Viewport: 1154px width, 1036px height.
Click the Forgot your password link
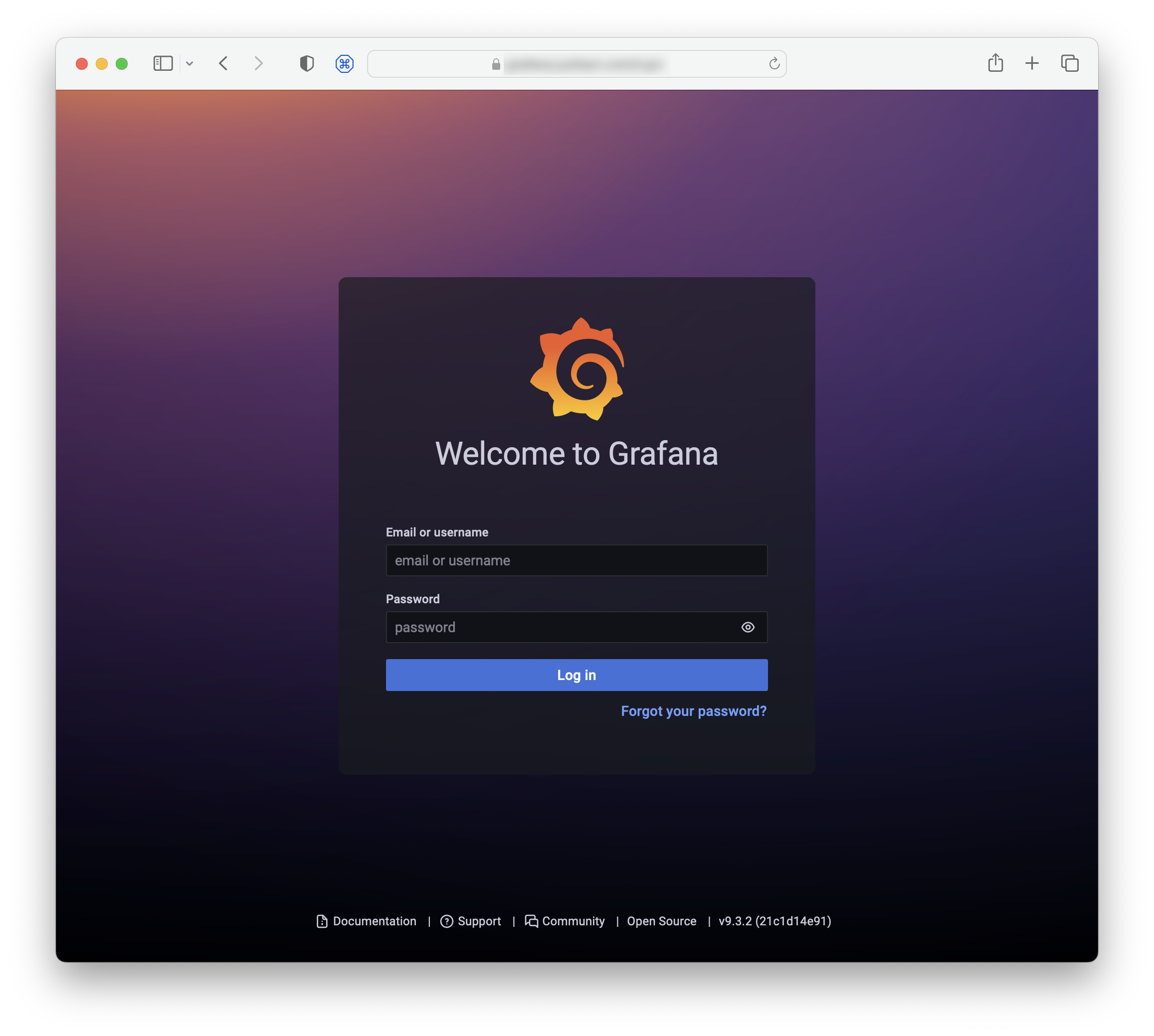tap(692, 711)
